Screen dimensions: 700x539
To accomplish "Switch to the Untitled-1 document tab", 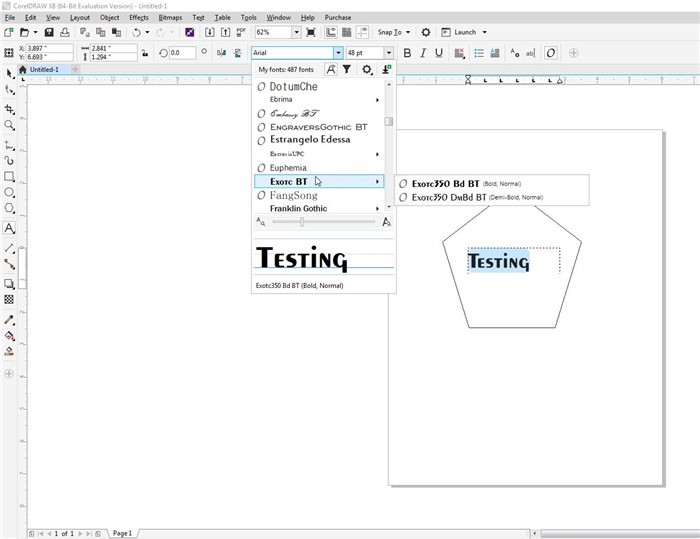I will (44, 70).
